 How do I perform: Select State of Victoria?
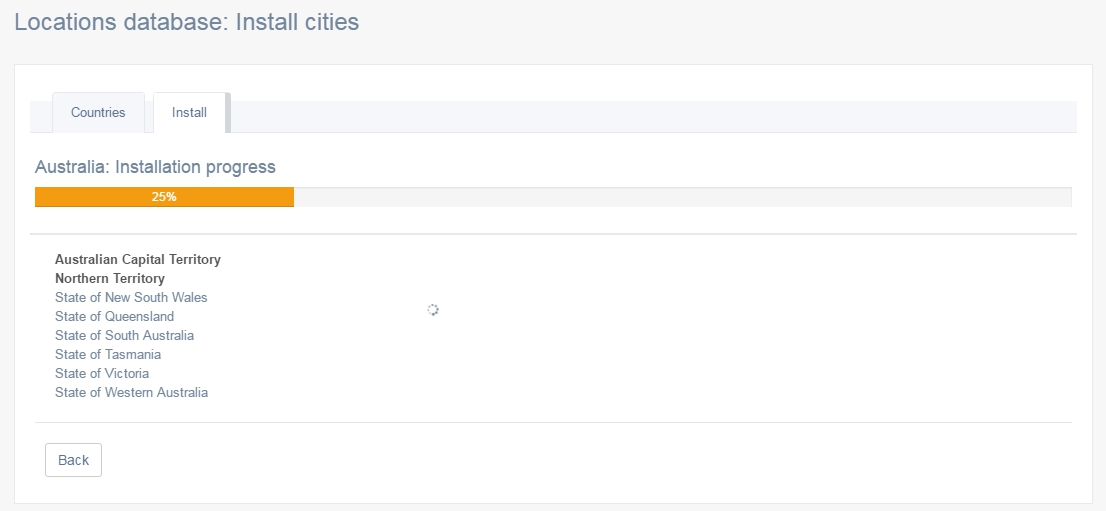pyautogui.click(x=102, y=374)
